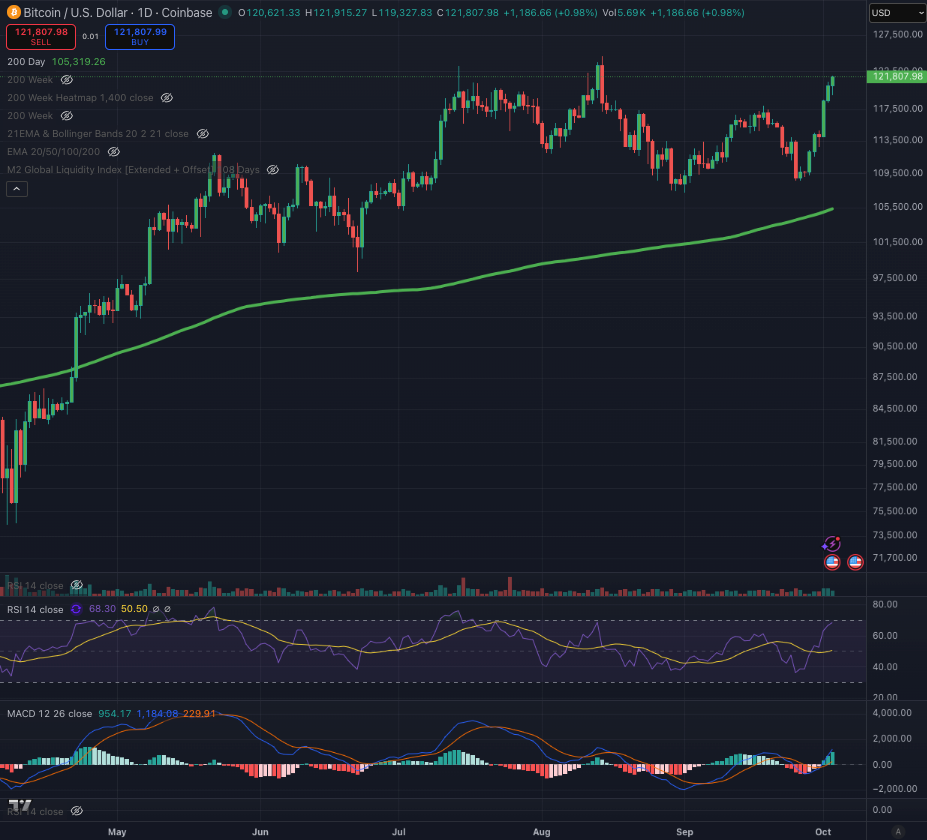Open the USD currency dropdown

pos(897,12)
